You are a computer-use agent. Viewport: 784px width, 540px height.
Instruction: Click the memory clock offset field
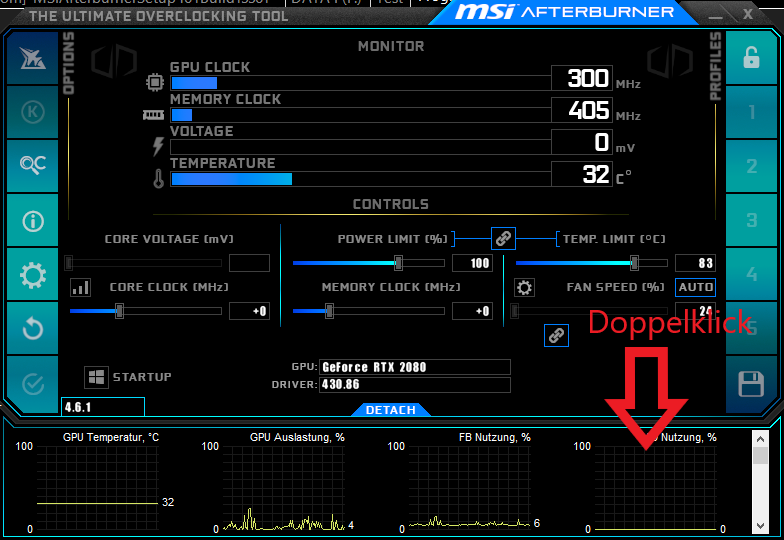[472, 311]
